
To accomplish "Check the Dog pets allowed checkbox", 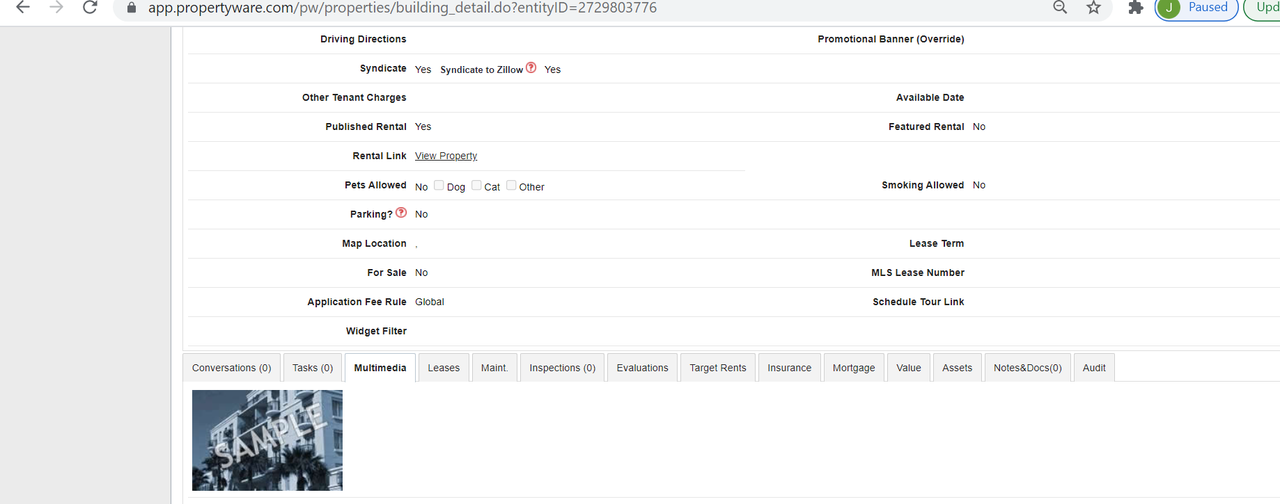I will [x=439, y=186].
